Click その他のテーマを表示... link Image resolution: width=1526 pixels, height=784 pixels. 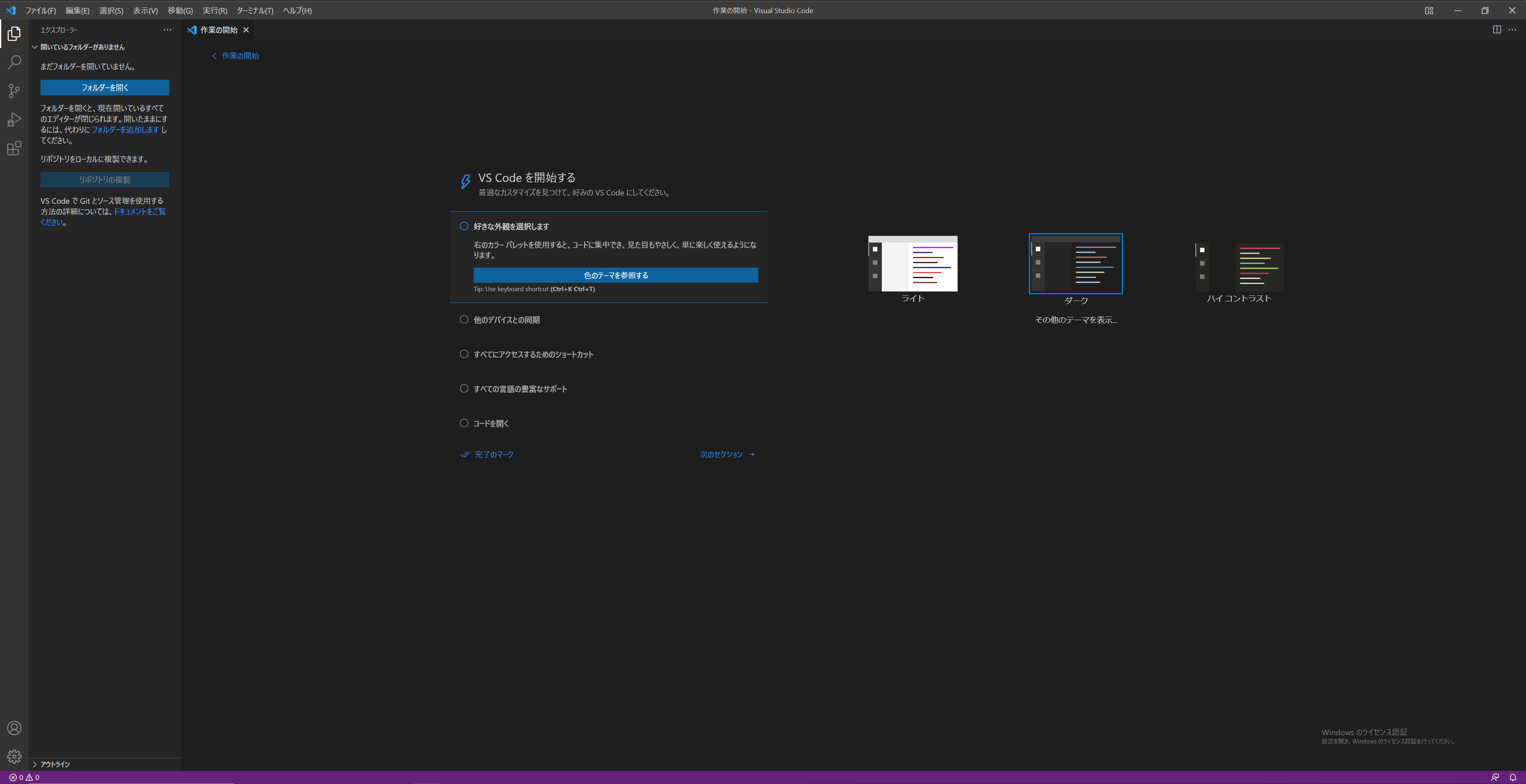1076,320
